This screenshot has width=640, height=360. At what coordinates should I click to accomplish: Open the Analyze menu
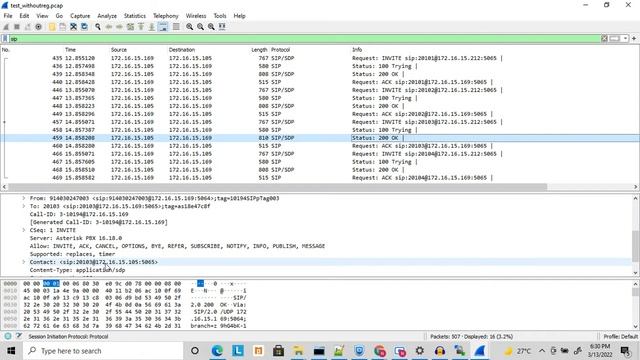point(107,16)
